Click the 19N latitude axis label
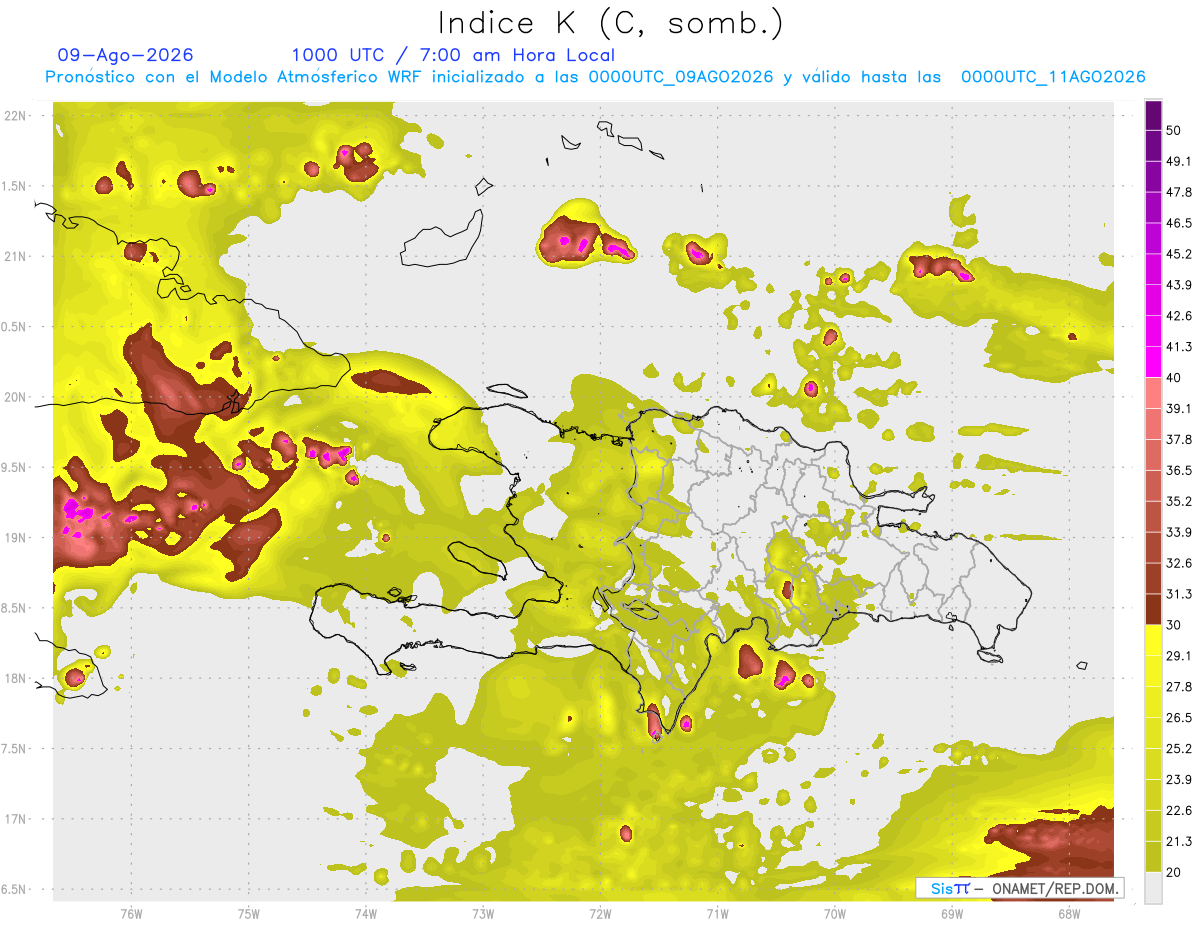Image resolution: width=1200 pixels, height=927 pixels. [15, 538]
